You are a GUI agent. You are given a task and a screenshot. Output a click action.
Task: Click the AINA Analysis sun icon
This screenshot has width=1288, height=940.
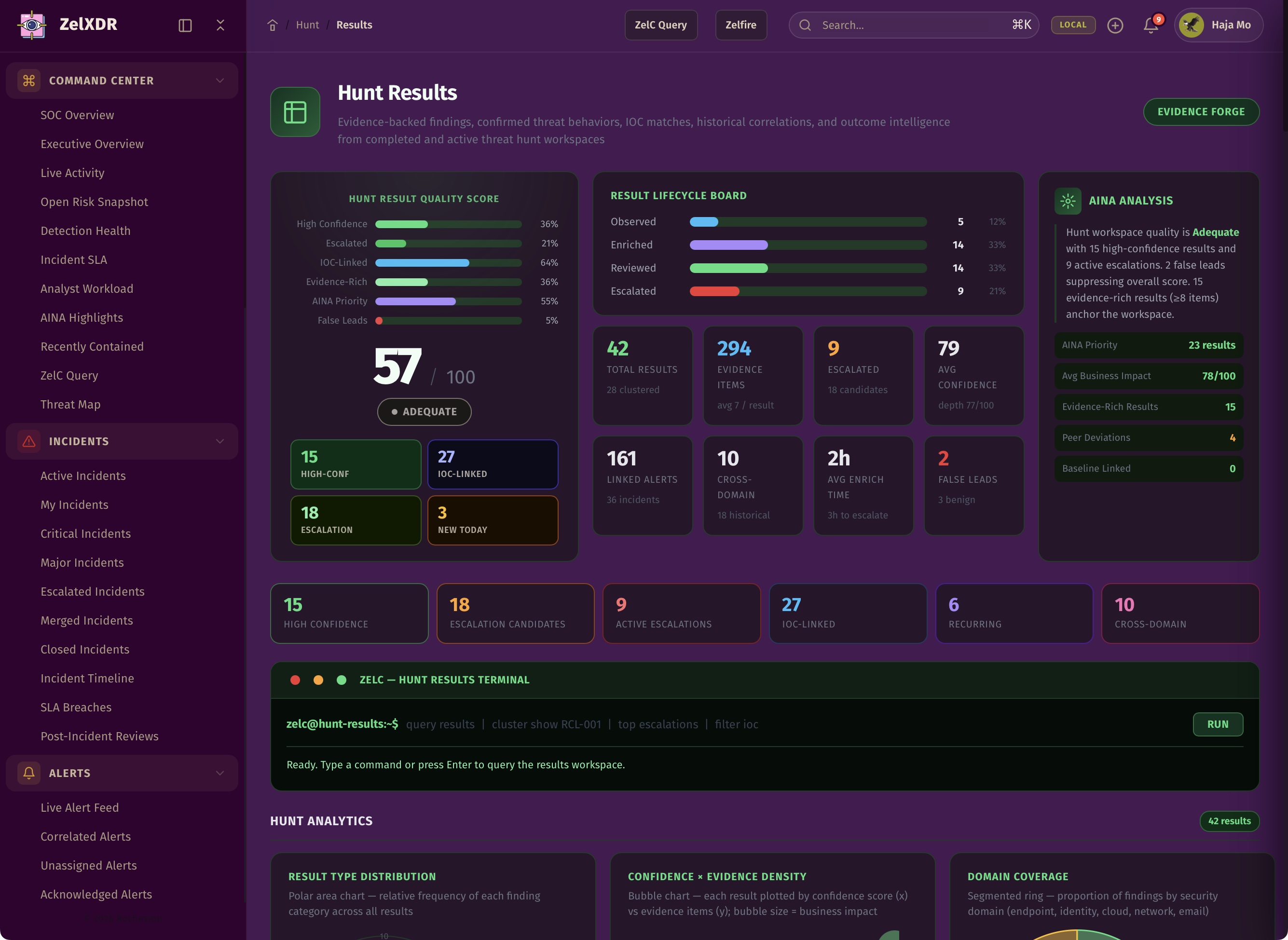1068,201
